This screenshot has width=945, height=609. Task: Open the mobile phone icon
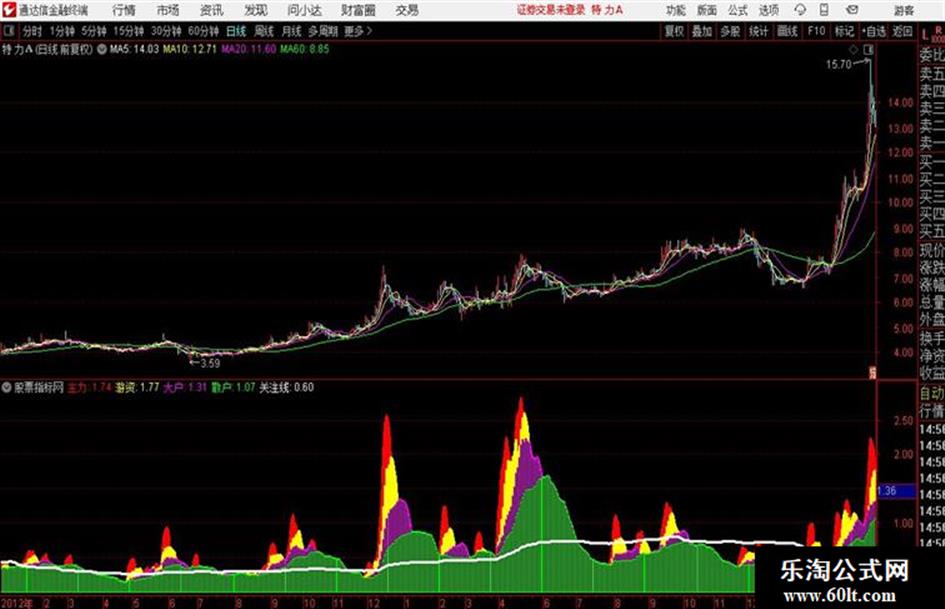coord(824,10)
